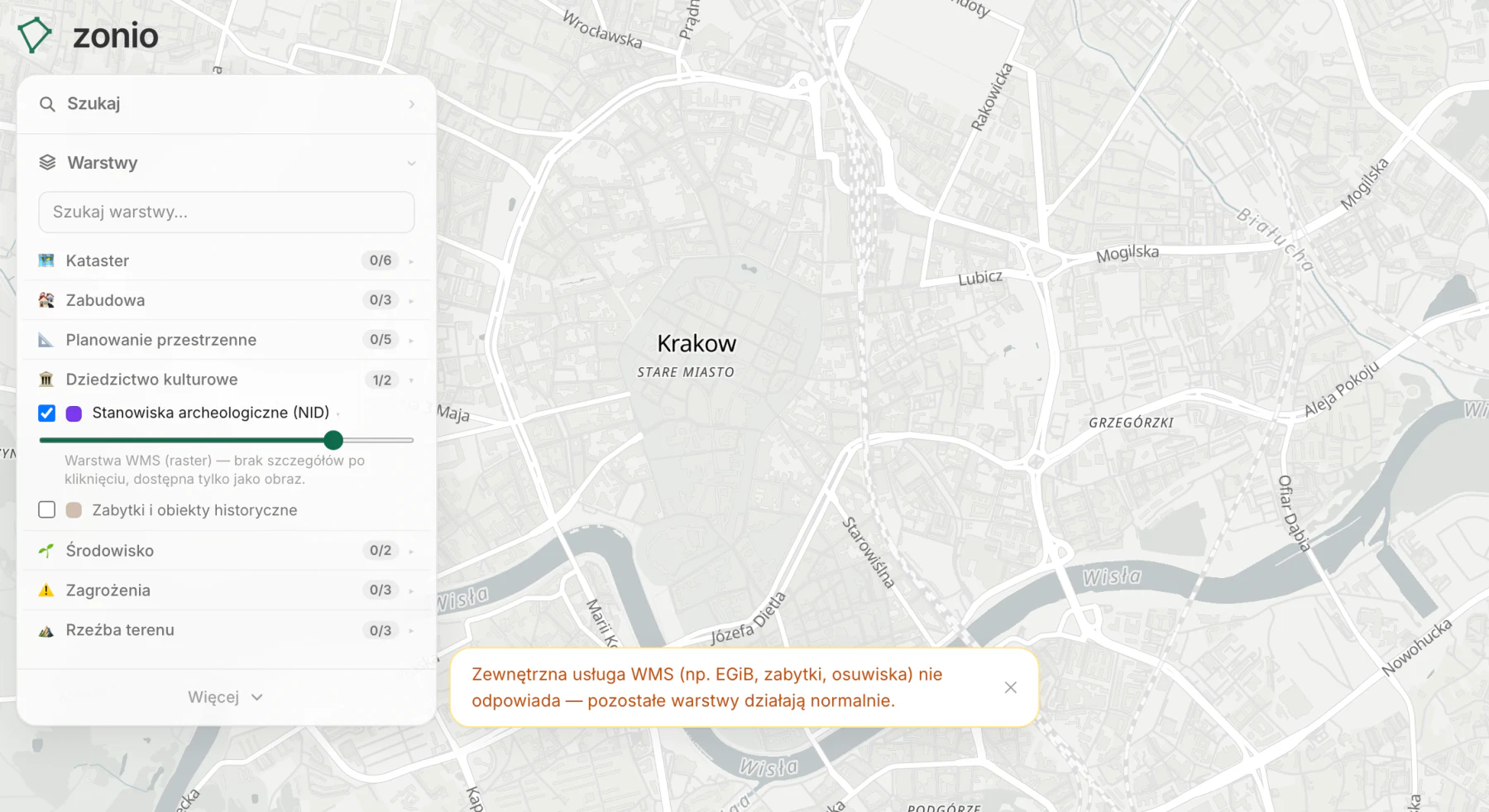Expand the Kataster group arrow

click(x=411, y=261)
